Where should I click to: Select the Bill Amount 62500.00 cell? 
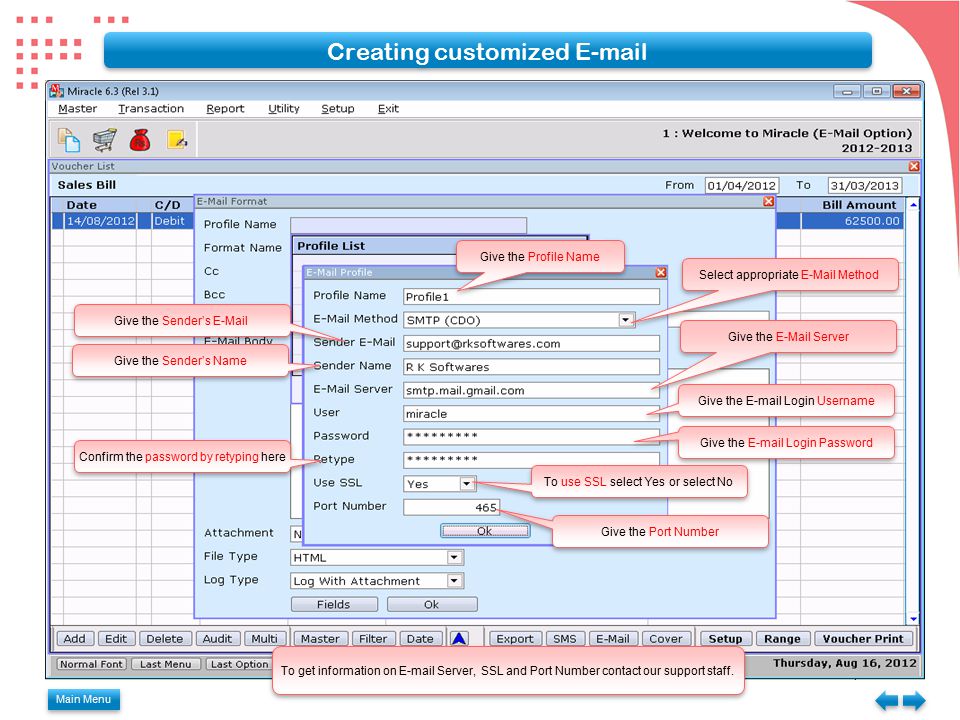pyautogui.click(x=851, y=221)
